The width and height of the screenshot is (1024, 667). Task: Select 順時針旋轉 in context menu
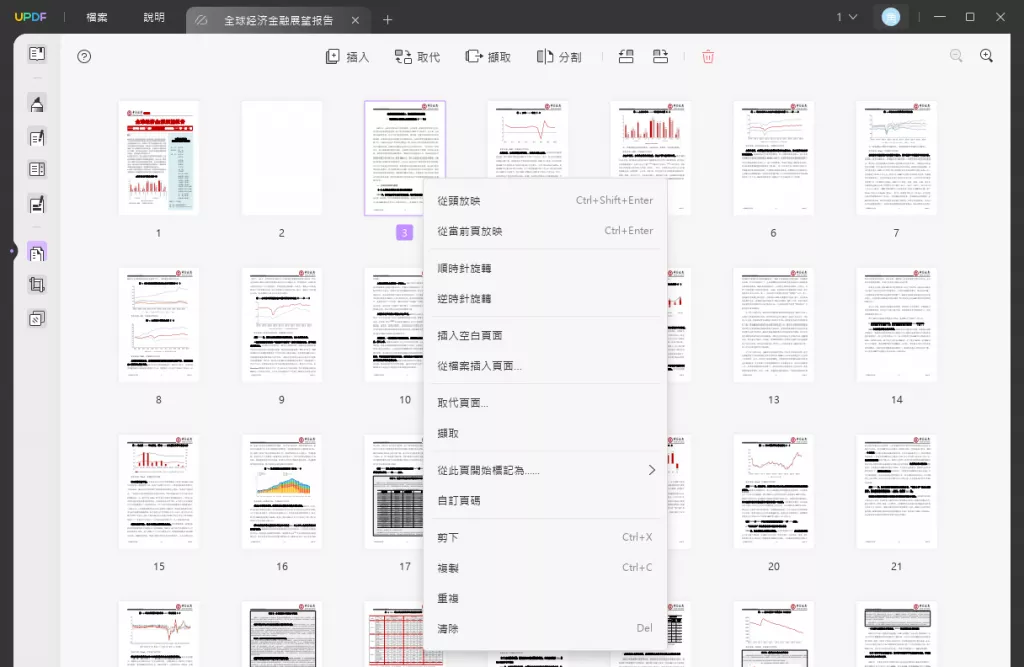click(545, 268)
